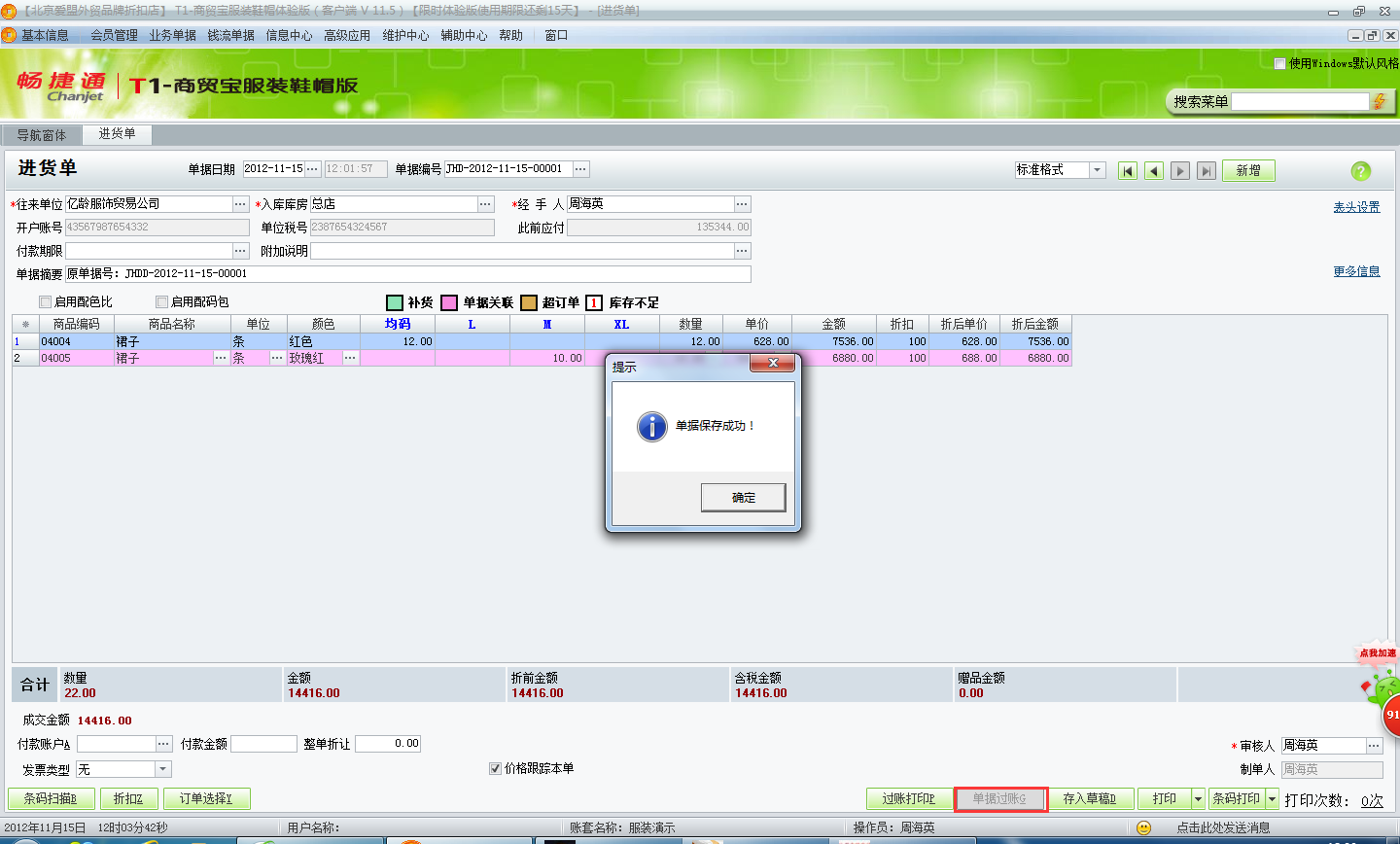Click the 存入草稿 button
Screen dimensions: 1400x844
[1090, 799]
